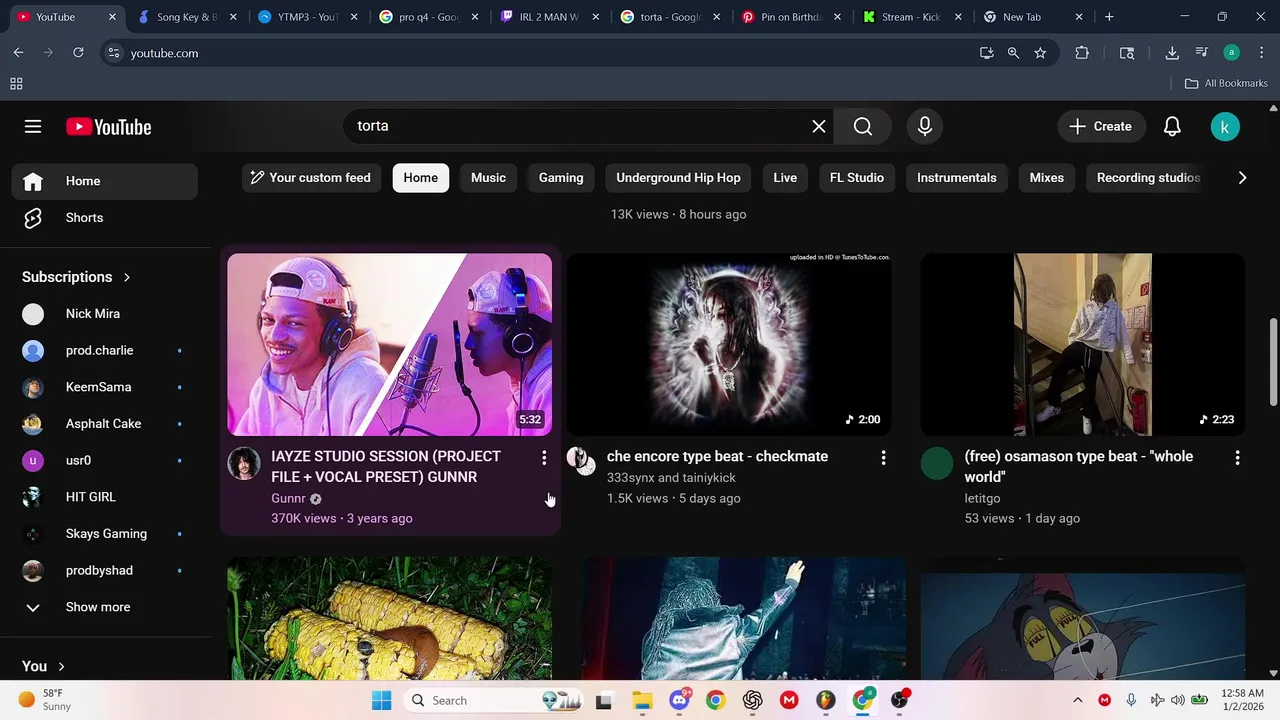Show hidden system tray icons
This screenshot has height=720, width=1280.
coord(1077,700)
